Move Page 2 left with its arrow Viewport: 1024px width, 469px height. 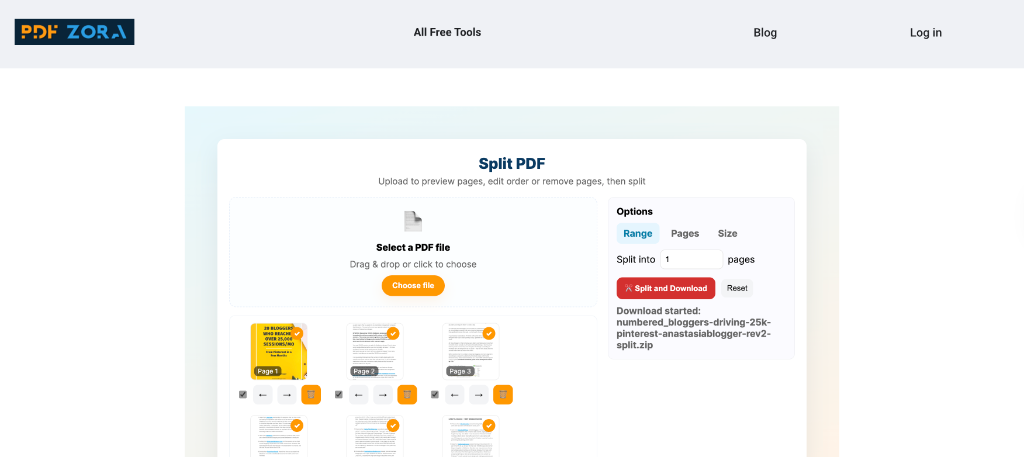(x=359, y=395)
